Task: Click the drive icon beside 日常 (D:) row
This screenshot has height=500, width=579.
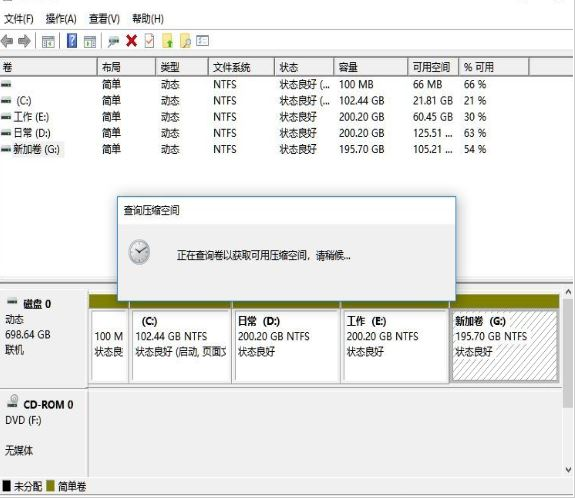Action: tap(6, 133)
